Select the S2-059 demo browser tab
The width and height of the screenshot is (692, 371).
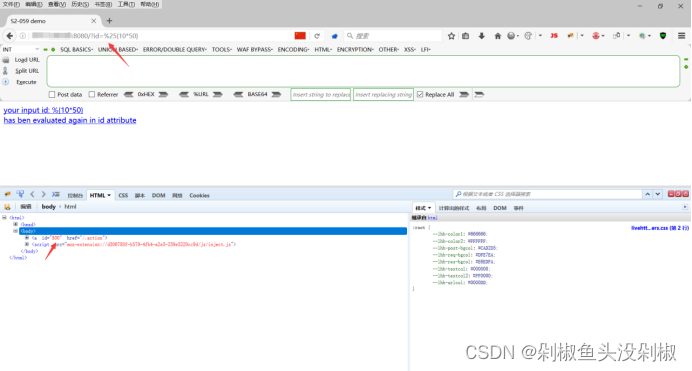pos(53,21)
